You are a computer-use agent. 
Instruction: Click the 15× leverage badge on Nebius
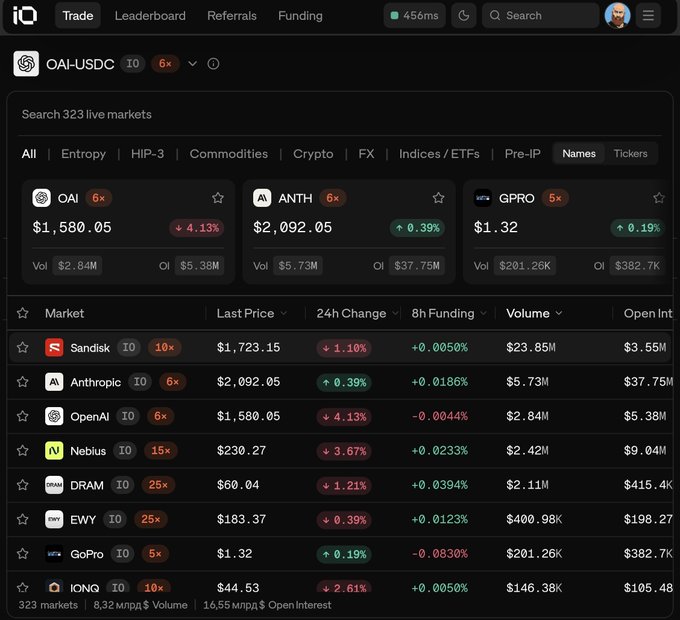click(161, 450)
